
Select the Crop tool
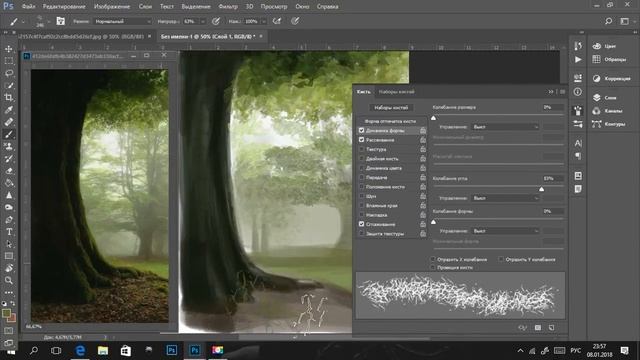pos(9,98)
